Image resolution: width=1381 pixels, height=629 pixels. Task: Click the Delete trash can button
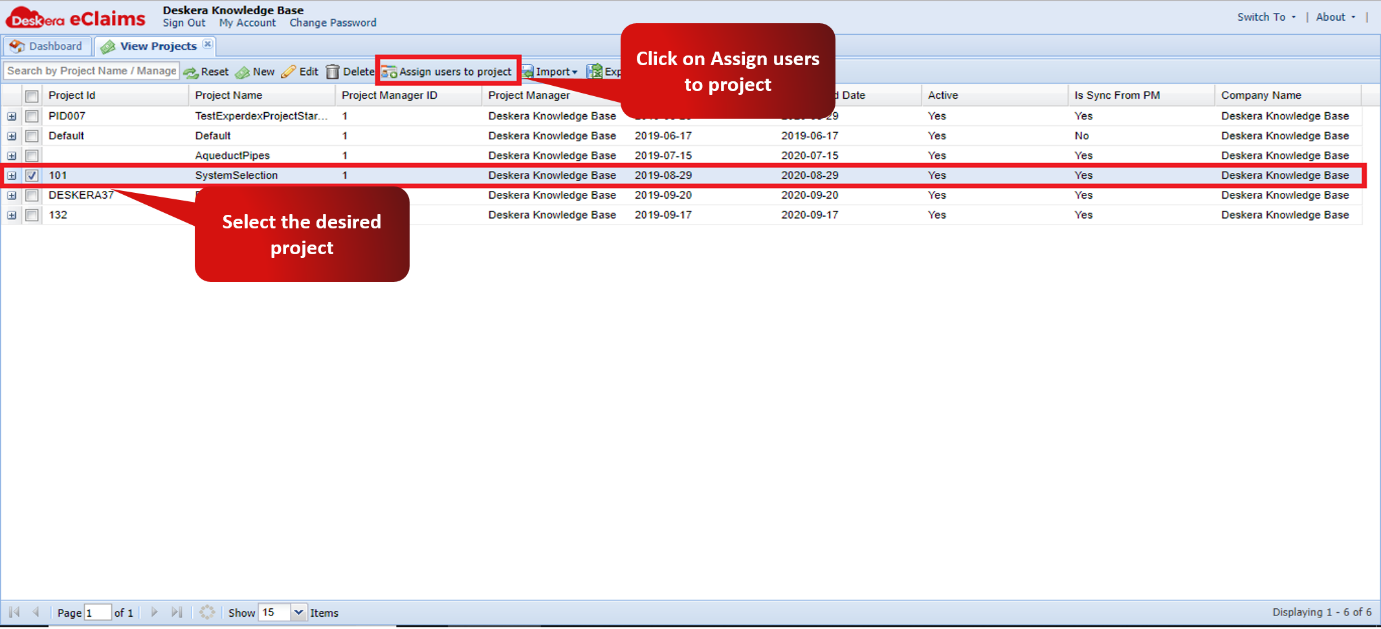[350, 72]
